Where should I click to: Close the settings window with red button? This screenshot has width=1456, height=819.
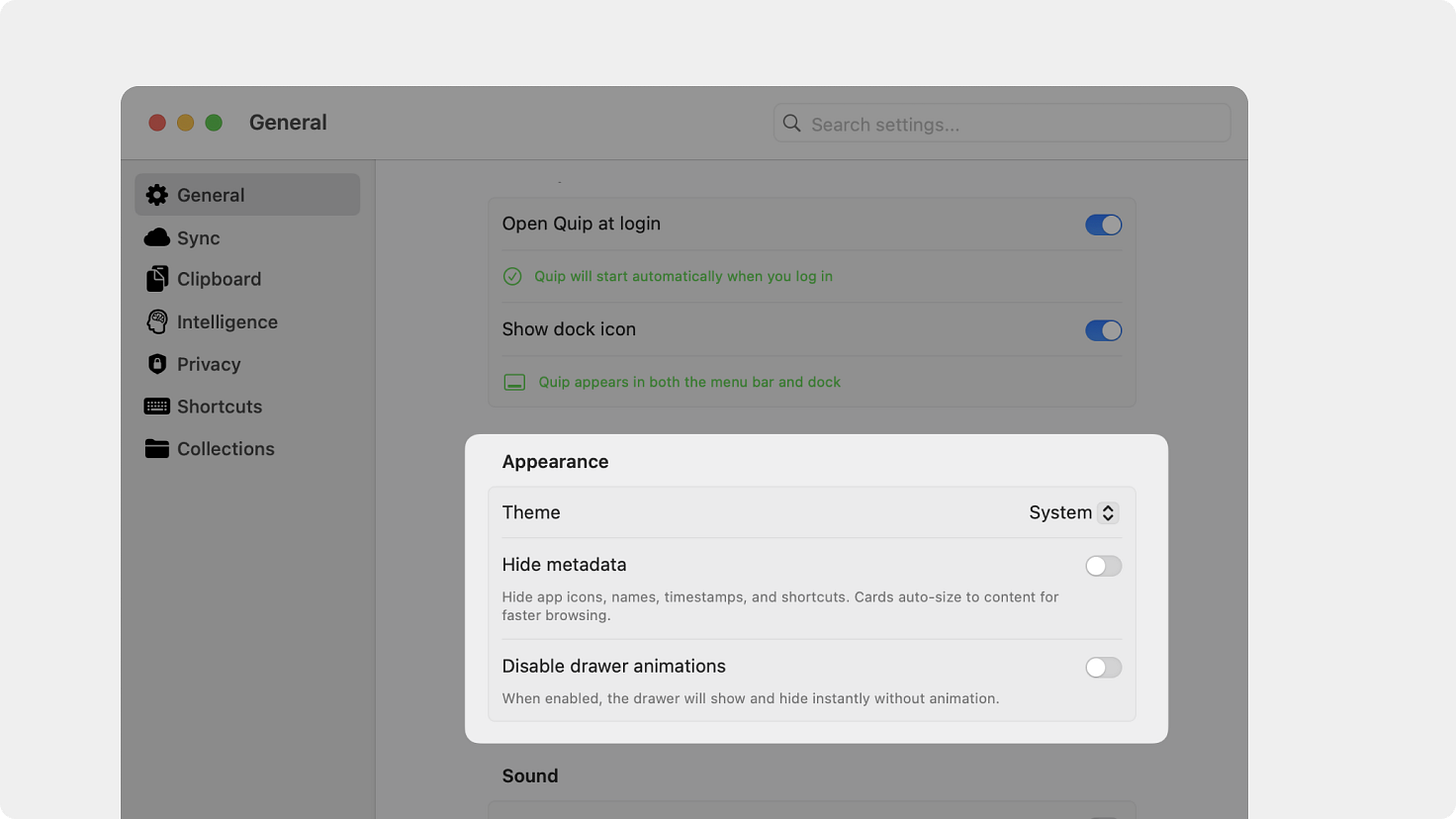(x=157, y=122)
